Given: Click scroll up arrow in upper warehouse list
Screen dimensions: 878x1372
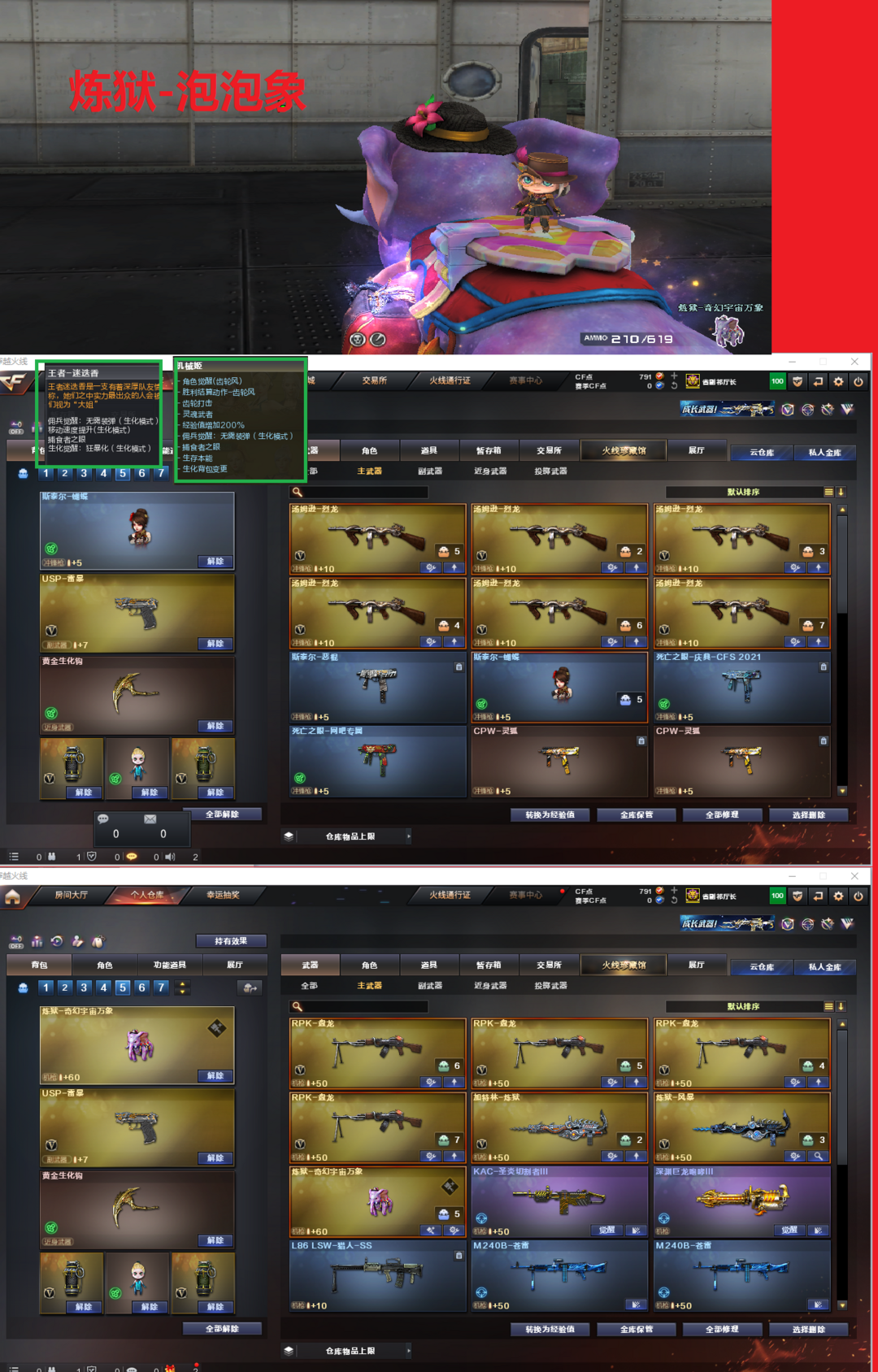Looking at the screenshot, I should [842, 510].
